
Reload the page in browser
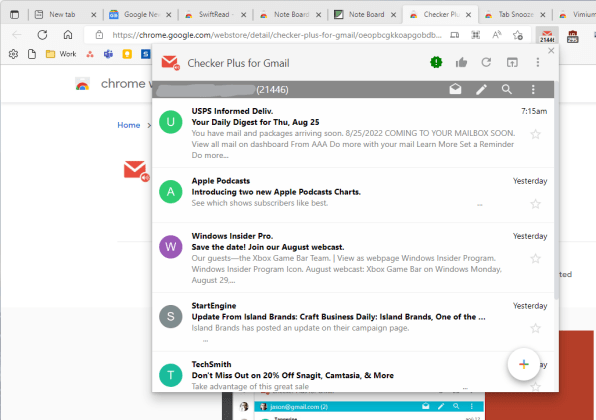(42, 35)
